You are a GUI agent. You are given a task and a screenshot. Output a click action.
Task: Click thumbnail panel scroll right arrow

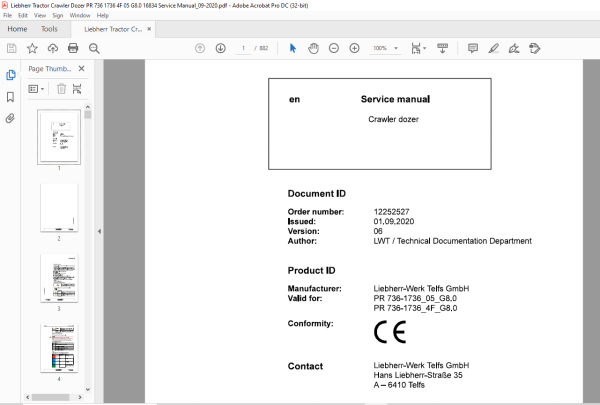pos(80,397)
